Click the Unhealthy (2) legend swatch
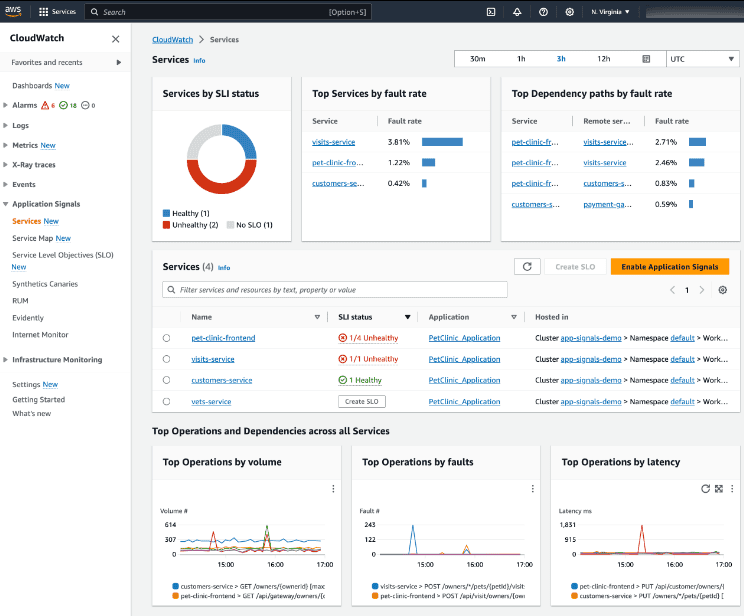The image size is (744, 616). pyautogui.click(x=166, y=225)
